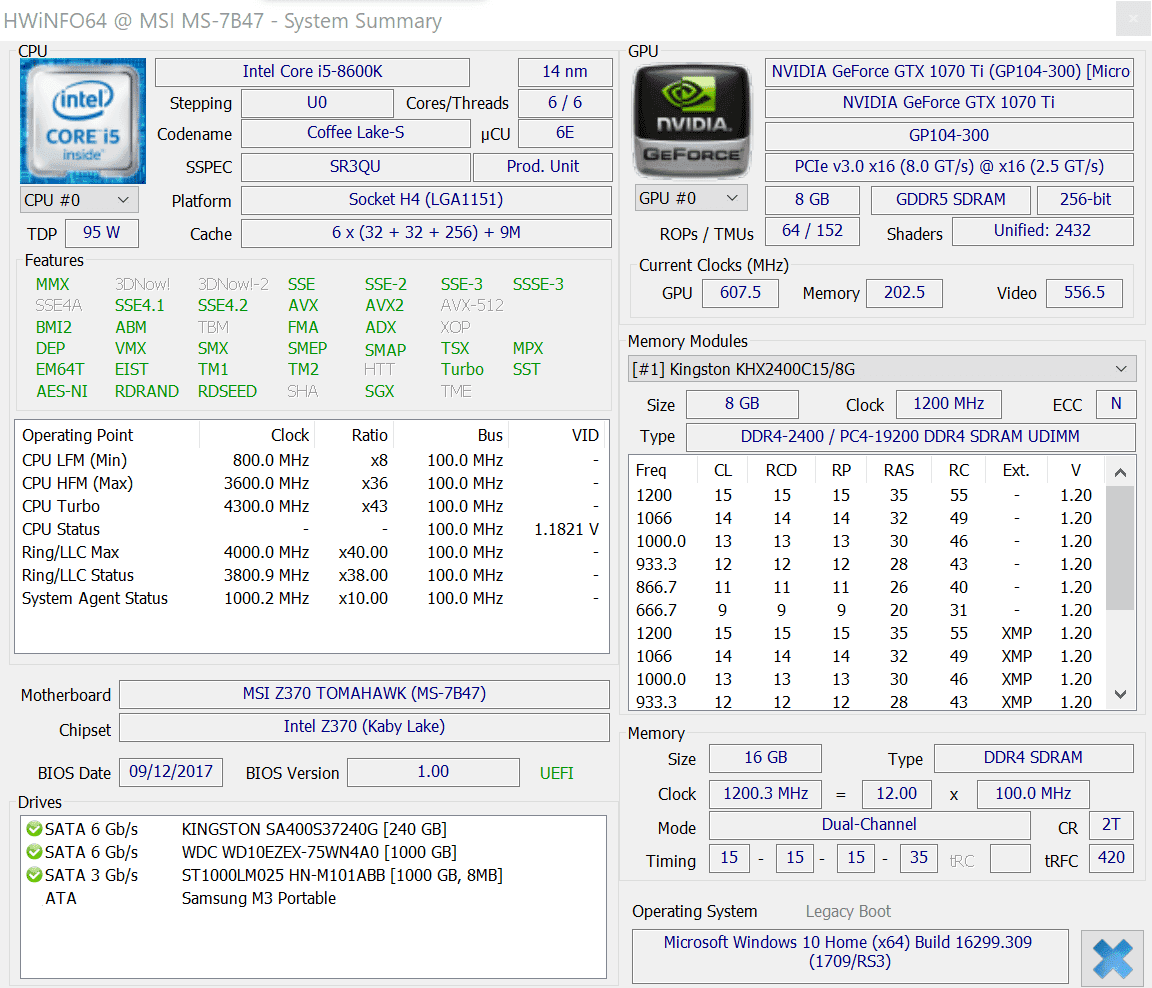The image size is (1152, 988).
Task: Click the GPU clock 607.5 value
Action: pos(741,293)
